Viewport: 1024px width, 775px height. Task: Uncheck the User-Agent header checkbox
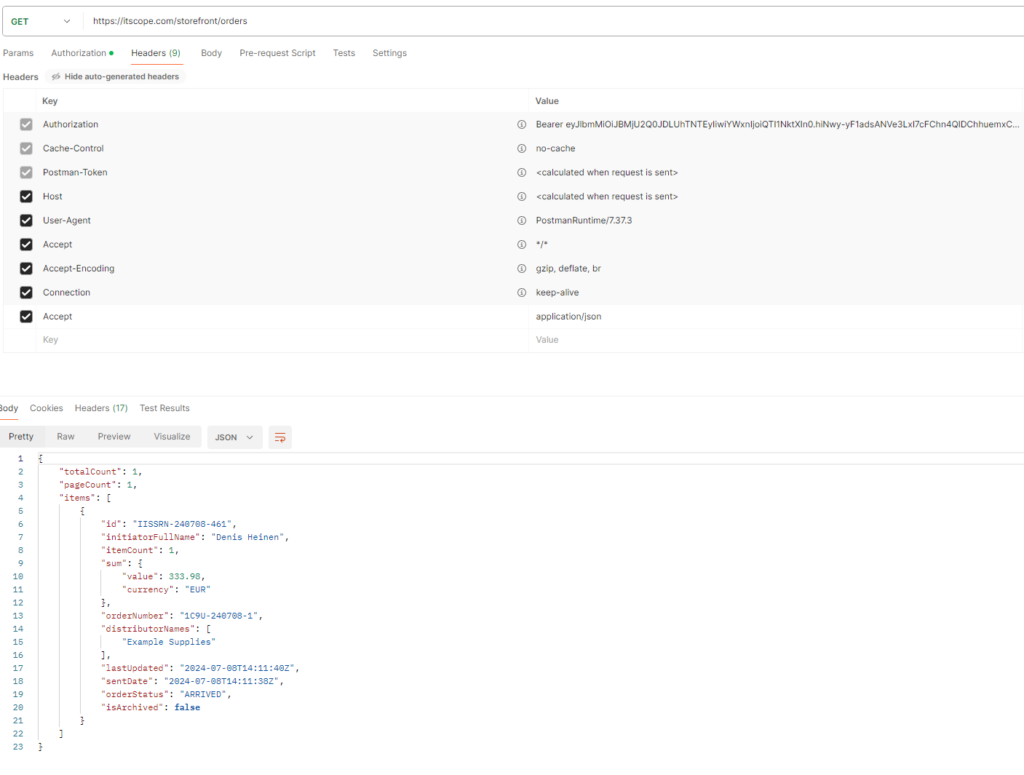coord(26,221)
